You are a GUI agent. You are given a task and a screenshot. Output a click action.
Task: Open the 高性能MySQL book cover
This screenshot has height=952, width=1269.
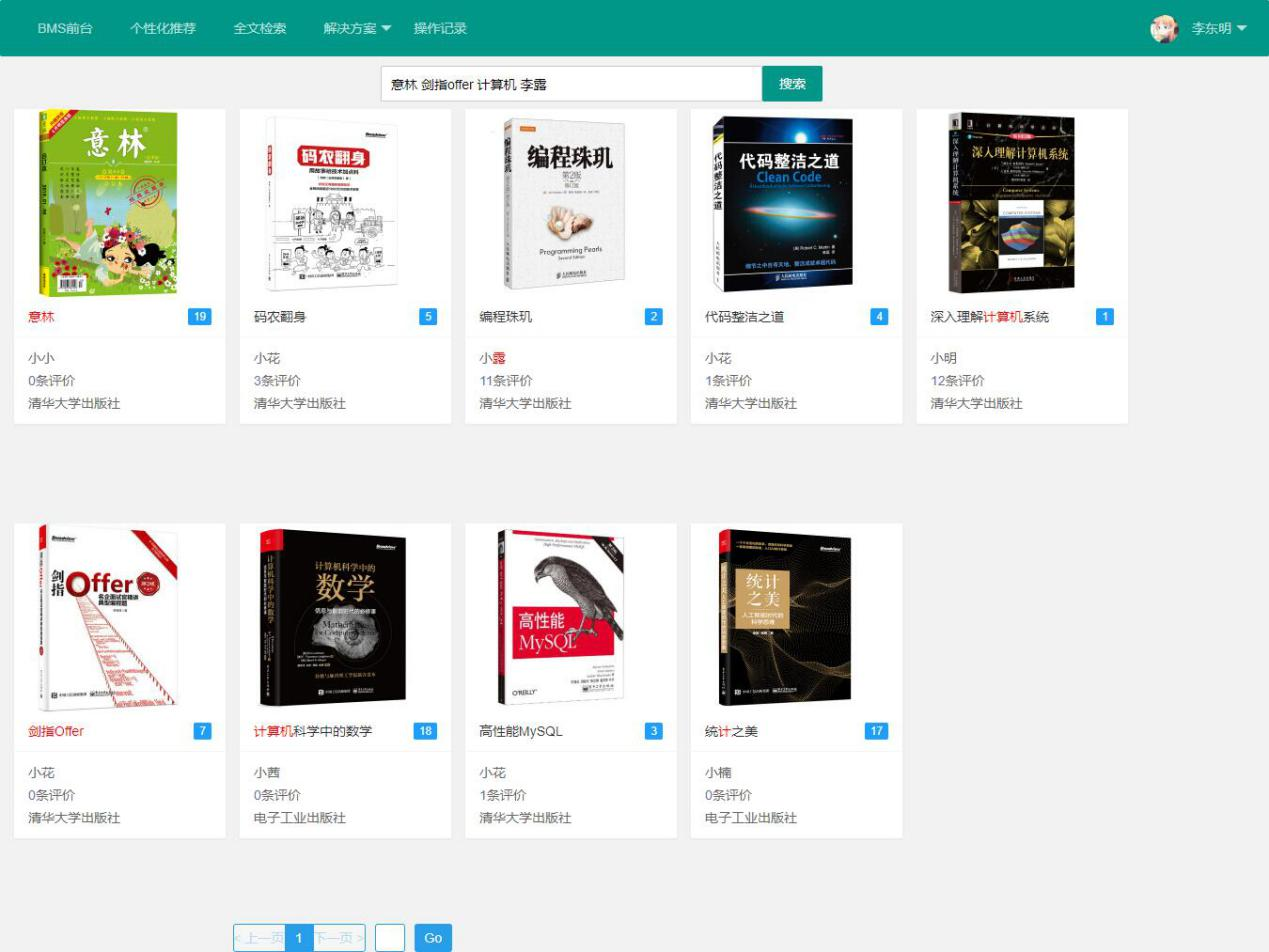click(560, 618)
